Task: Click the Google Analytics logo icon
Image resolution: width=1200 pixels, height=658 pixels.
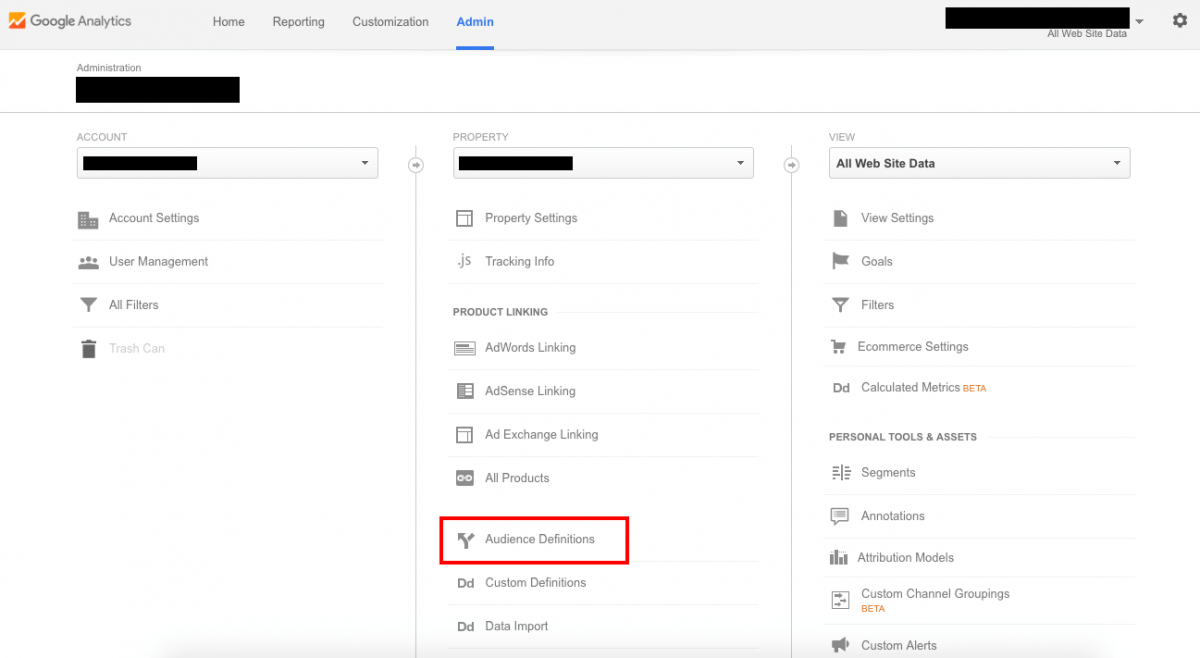Action: (17, 21)
